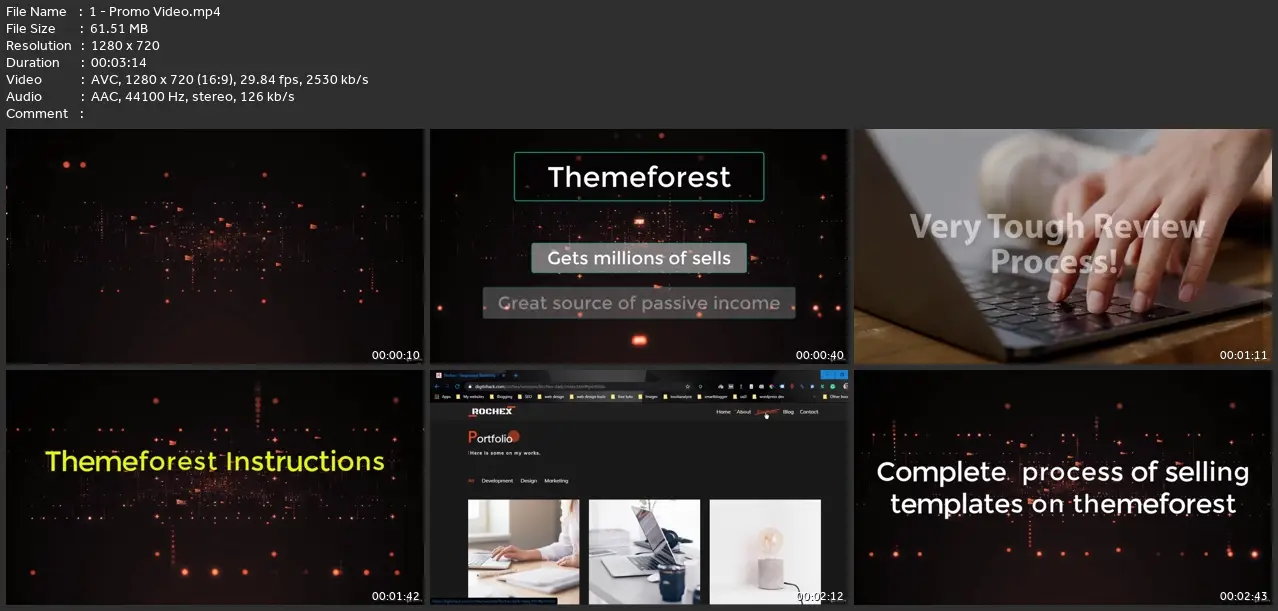Image resolution: width=1278 pixels, height=611 pixels.
Task: Select the 'All' portfolio filter
Action: click(471, 481)
